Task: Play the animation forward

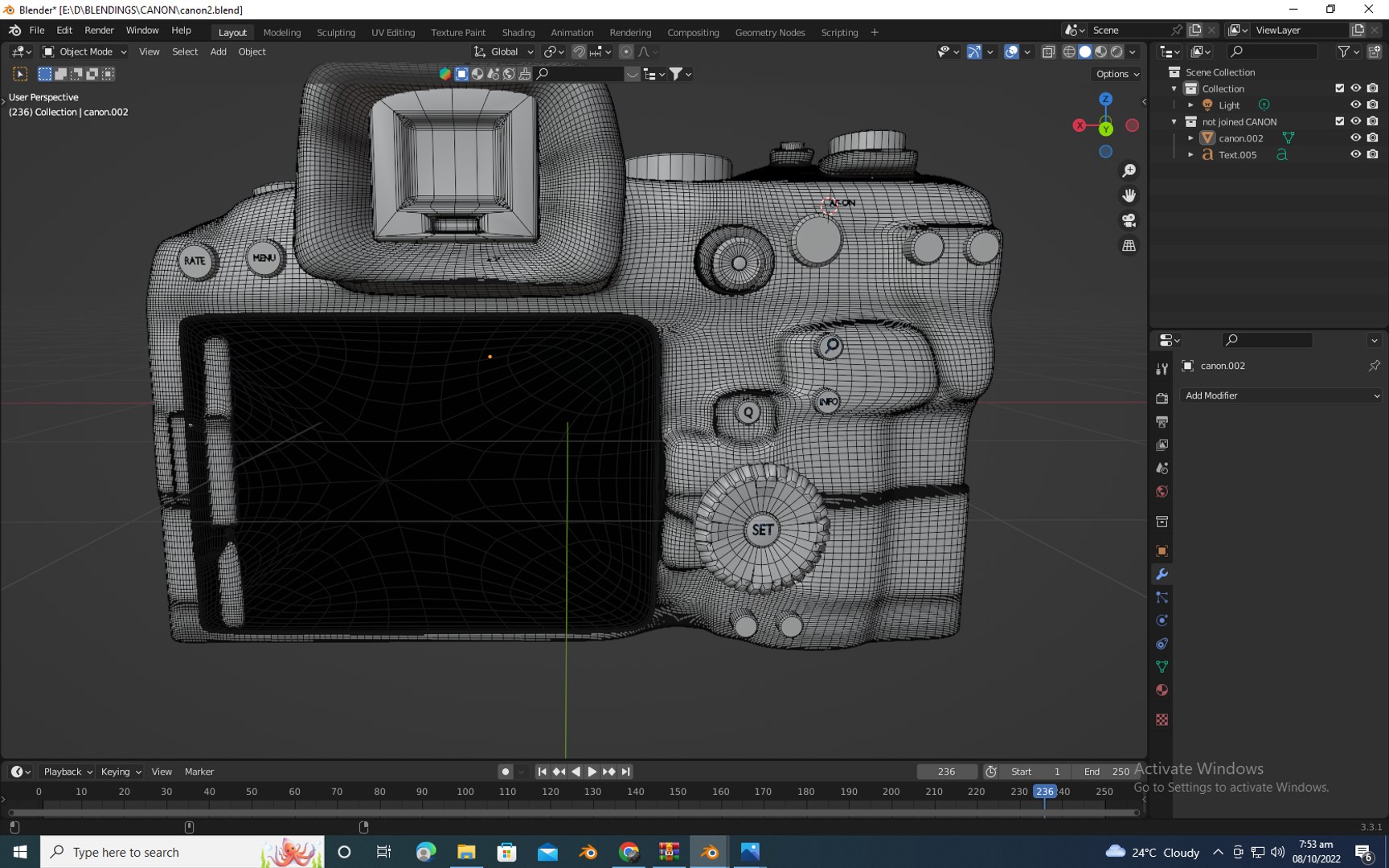Action: point(592,772)
